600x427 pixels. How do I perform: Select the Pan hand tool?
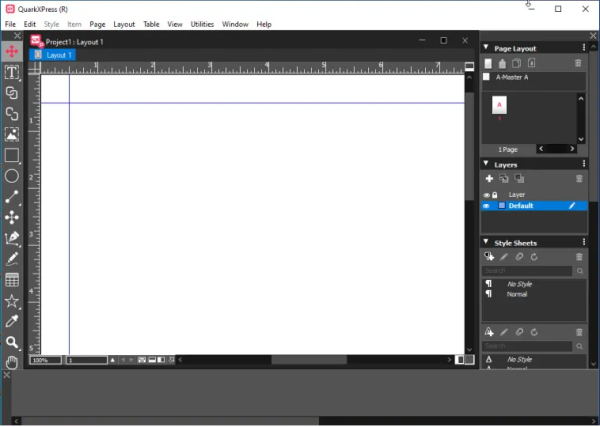pyautogui.click(x=12, y=362)
